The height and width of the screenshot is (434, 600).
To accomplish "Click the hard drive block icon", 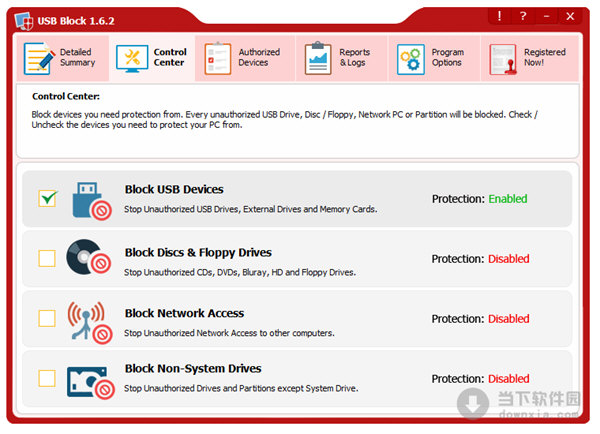I will 90,383.
